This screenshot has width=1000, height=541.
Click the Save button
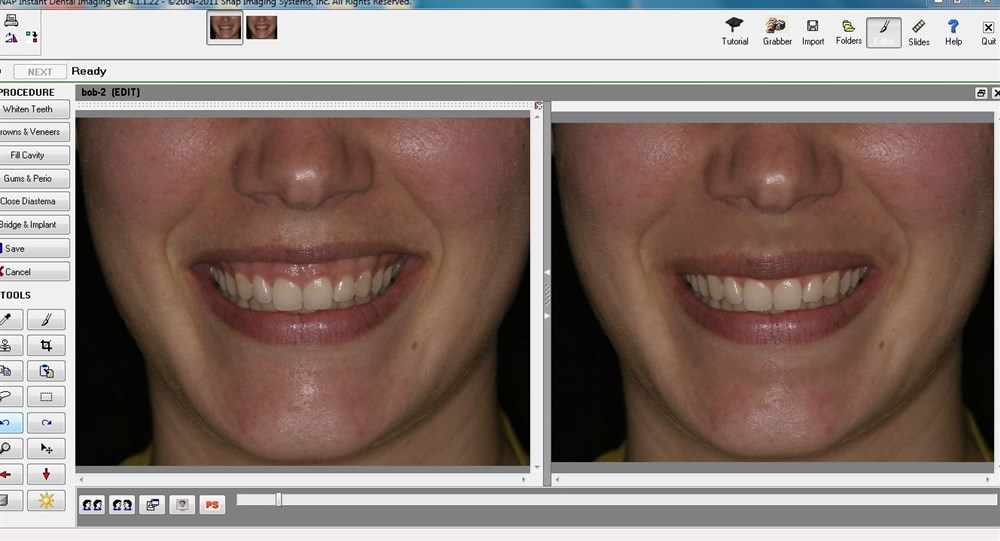tap(34, 248)
